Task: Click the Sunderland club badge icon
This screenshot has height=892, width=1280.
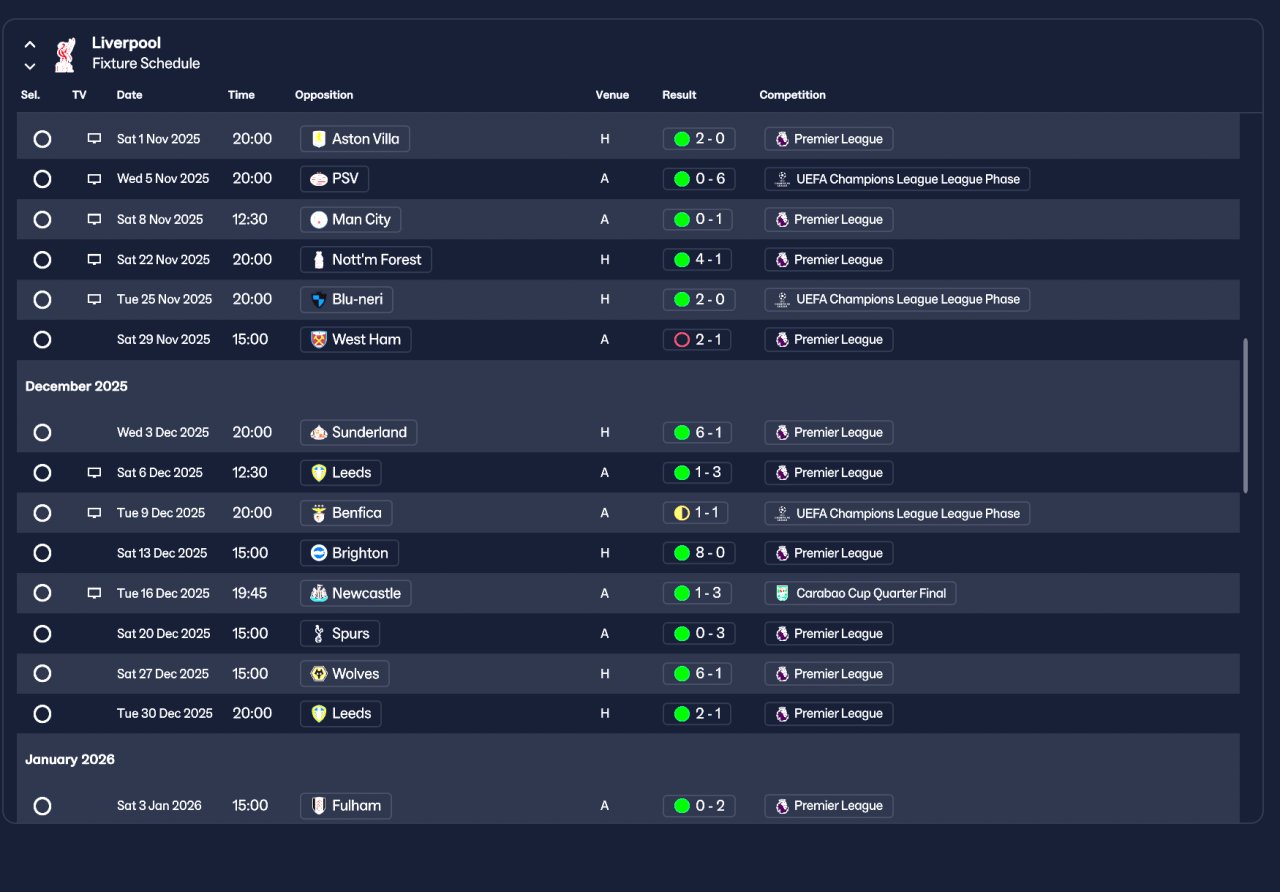Action: [319, 433]
